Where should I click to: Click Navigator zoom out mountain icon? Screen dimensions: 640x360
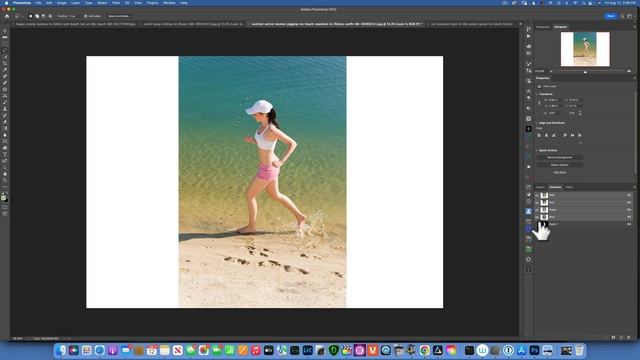551,71
